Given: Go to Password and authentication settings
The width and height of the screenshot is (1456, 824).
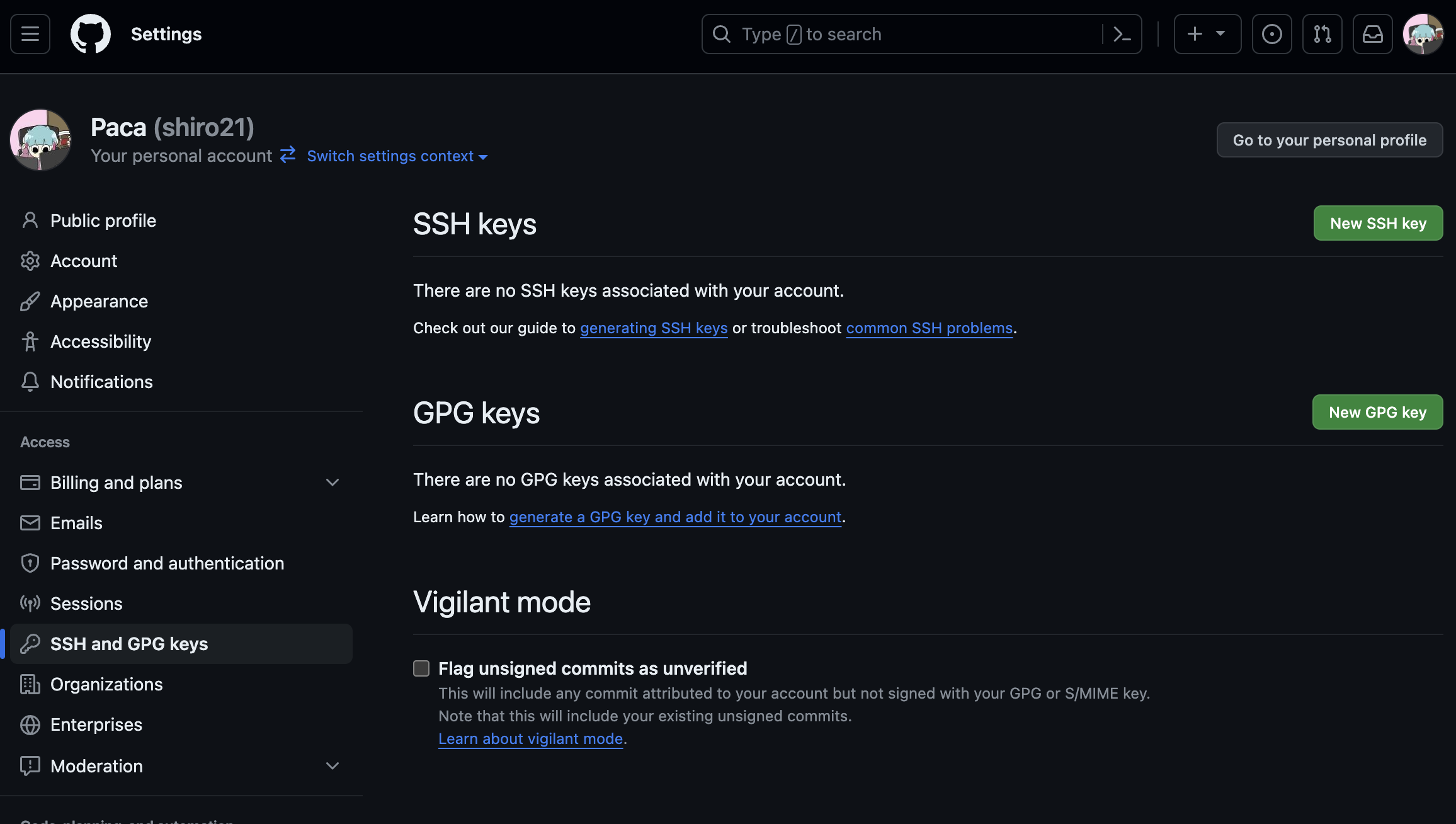Looking at the screenshot, I should [167, 563].
